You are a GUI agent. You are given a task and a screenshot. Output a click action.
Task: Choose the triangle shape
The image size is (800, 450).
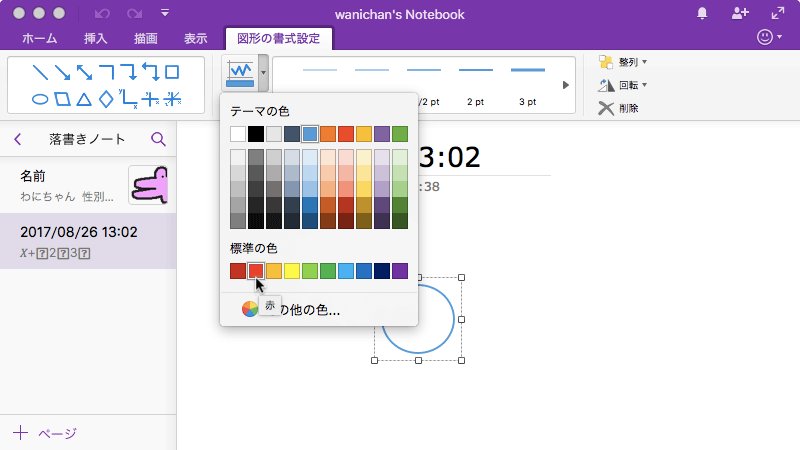[x=84, y=98]
